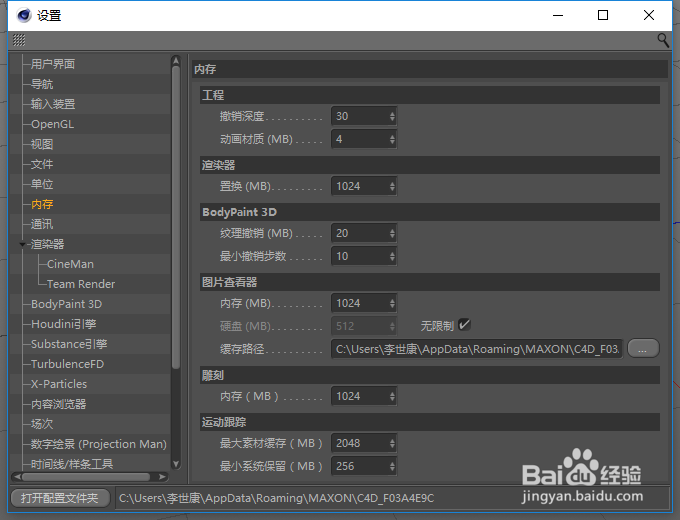
Task: Select 输入装置 category
Action: click(52, 104)
